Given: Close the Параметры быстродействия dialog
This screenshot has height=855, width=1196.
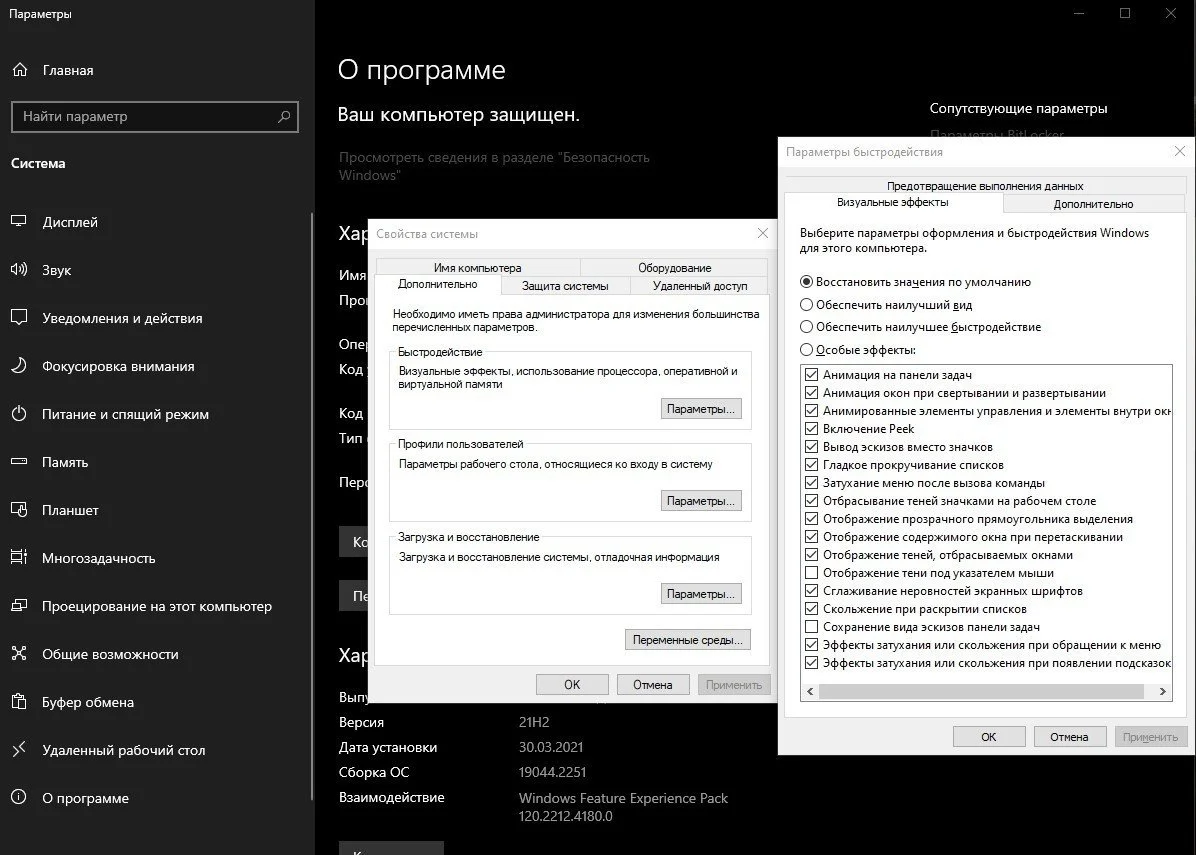Looking at the screenshot, I should pos(1180,151).
